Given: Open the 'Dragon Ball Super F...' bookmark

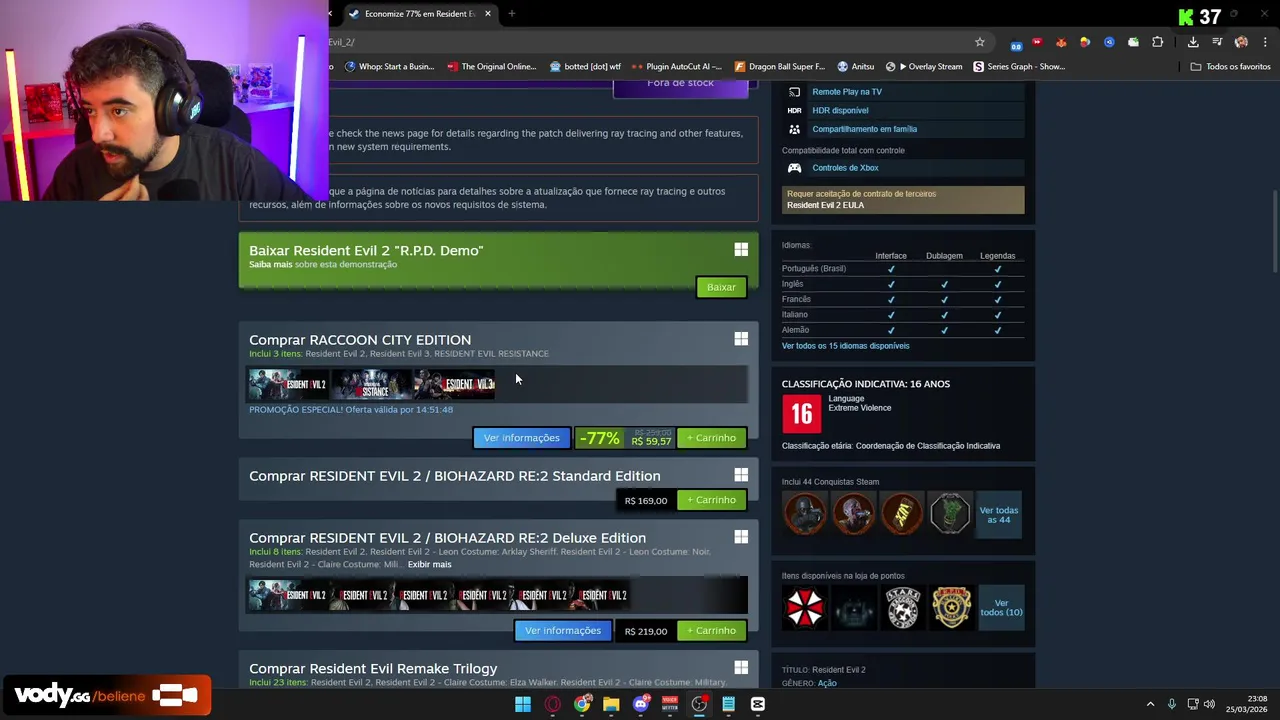Looking at the screenshot, I should [780, 67].
